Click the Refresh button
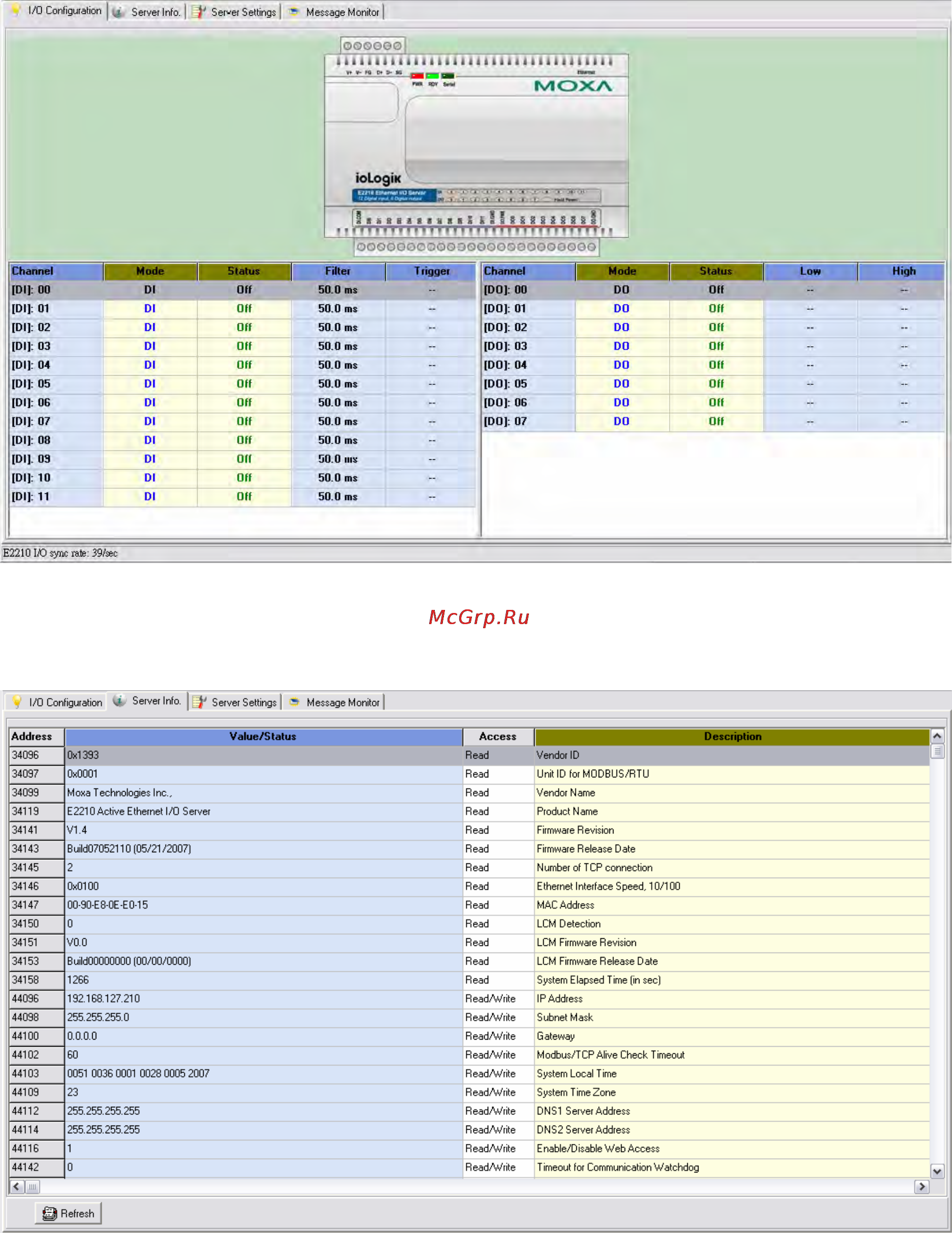 tap(68, 1213)
